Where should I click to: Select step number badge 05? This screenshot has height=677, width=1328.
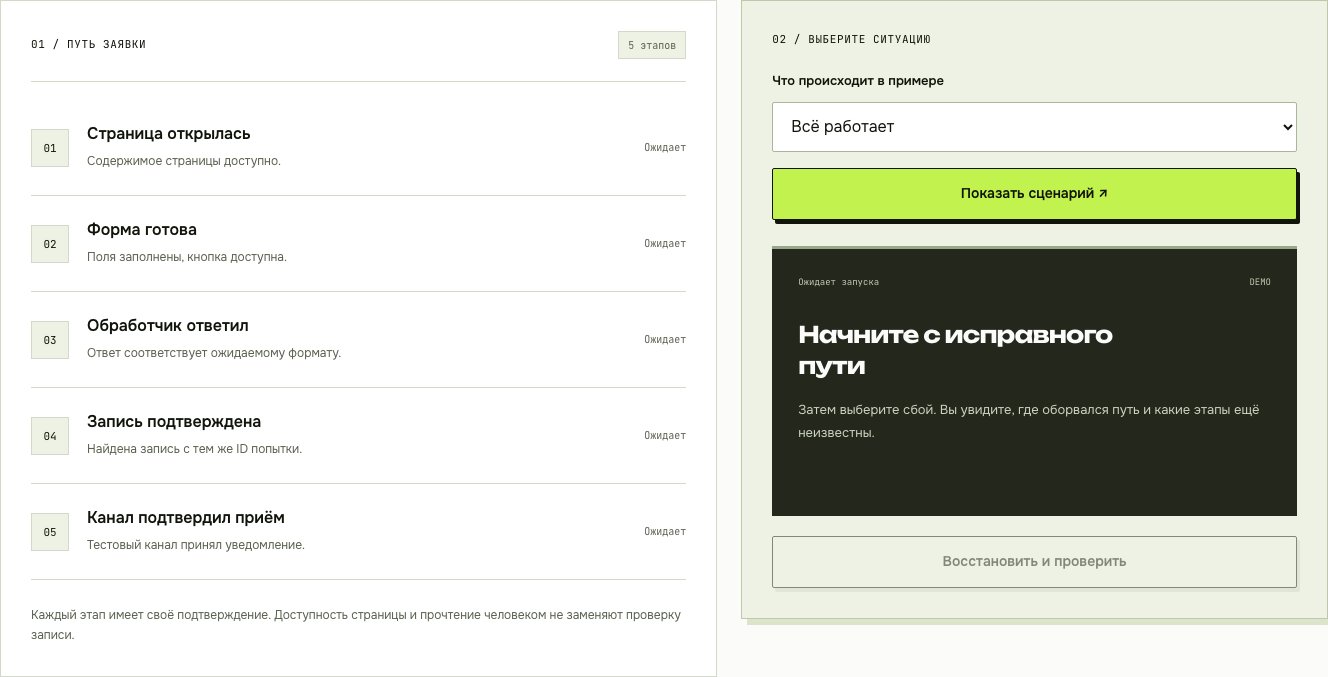coord(50,532)
